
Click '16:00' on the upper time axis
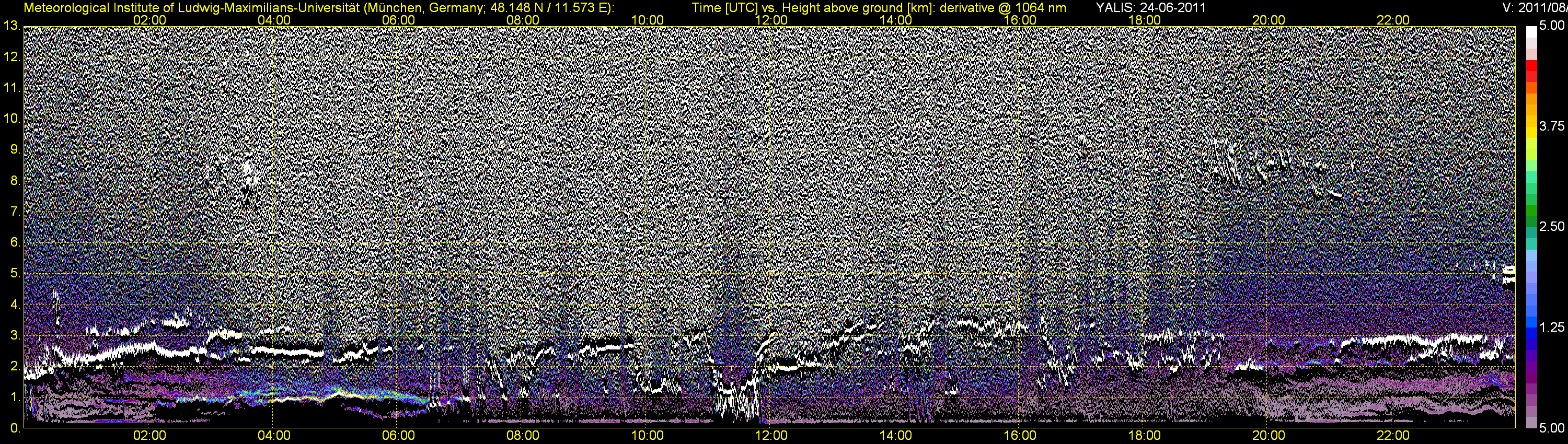(1020, 20)
